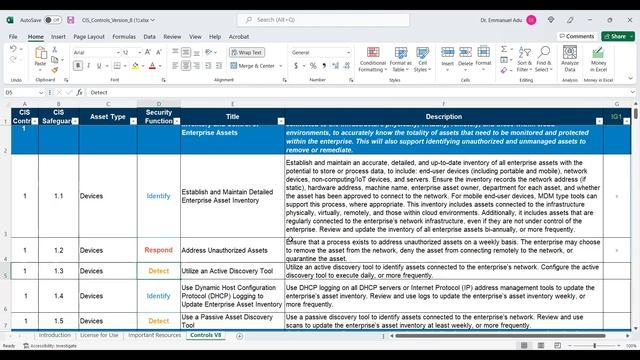Screen dimensions: 640x360
Task: Toggle the AutoSave switch
Action: click(x=53, y=20)
